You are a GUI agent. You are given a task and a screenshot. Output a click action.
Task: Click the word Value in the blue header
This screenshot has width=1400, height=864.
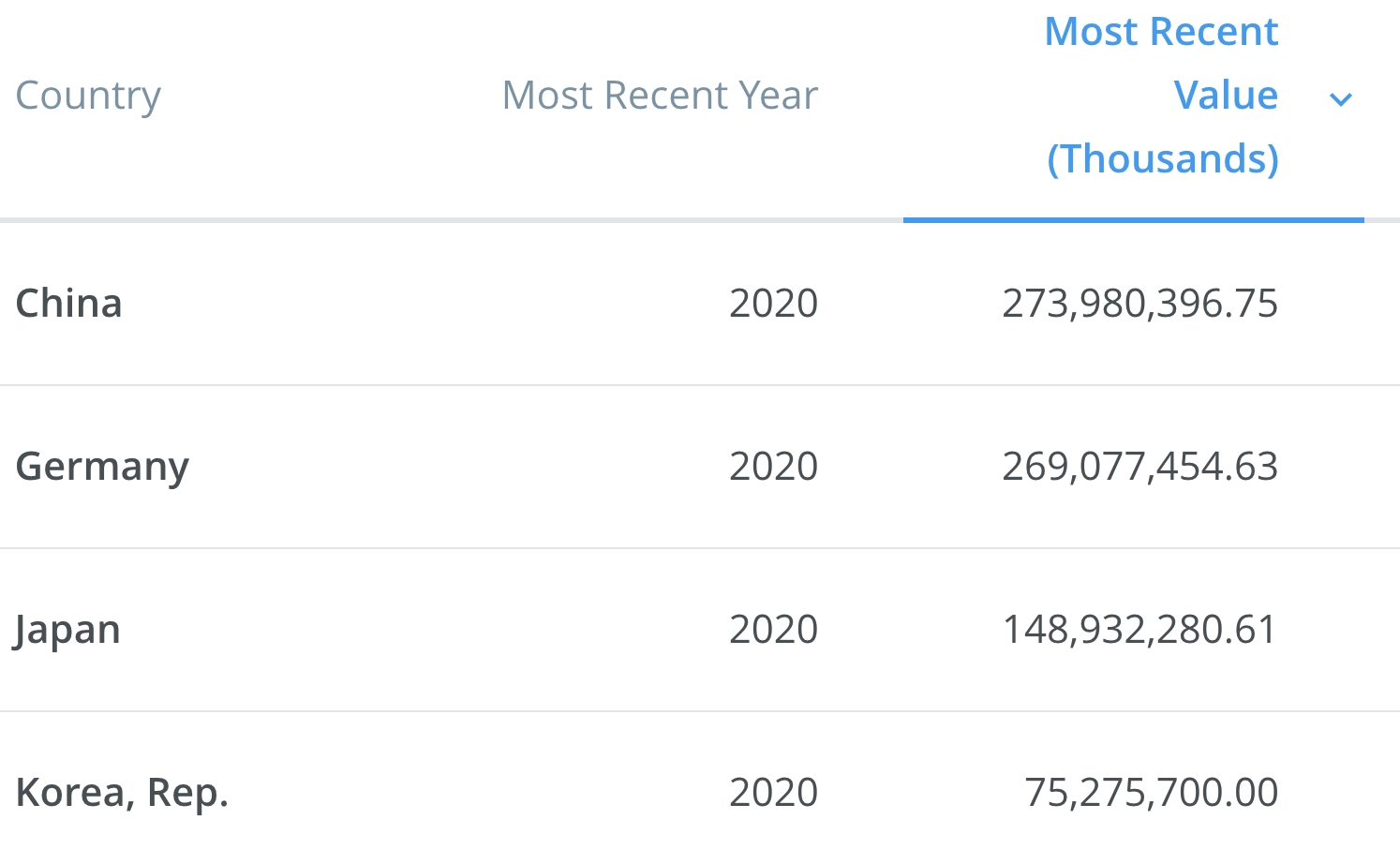click(x=1226, y=96)
